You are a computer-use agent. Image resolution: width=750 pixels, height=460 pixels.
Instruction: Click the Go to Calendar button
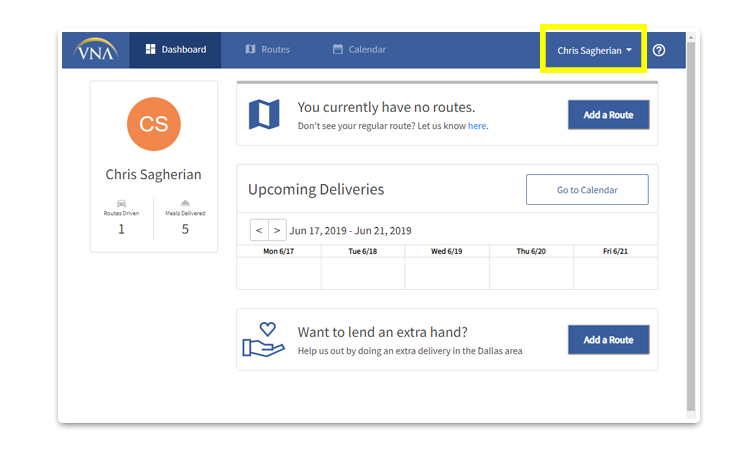pyautogui.click(x=587, y=190)
